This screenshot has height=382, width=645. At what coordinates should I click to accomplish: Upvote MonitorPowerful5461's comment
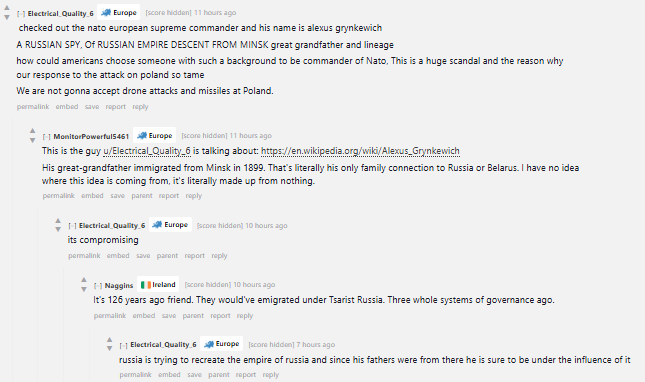[x=32, y=131]
